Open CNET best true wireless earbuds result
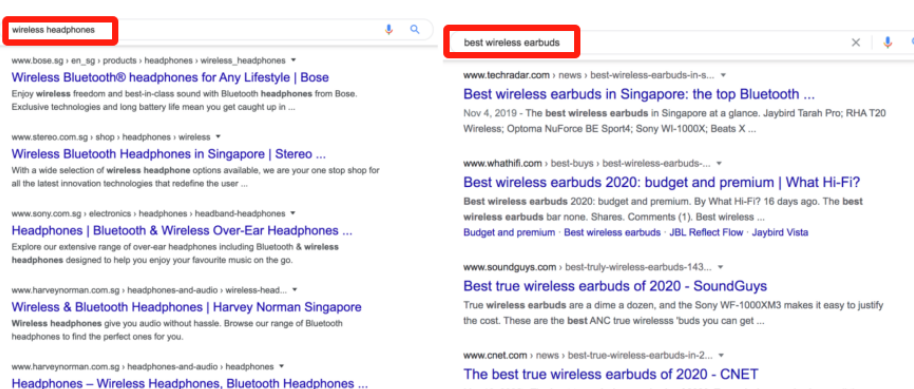914x389 pixels. [x=611, y=374]
